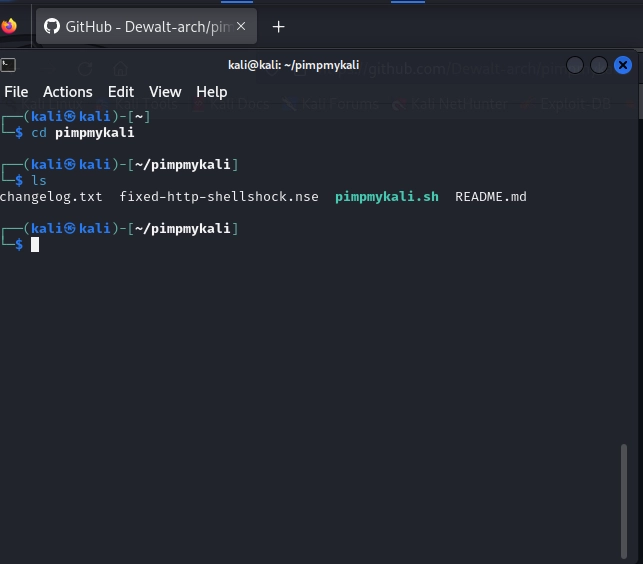Click the pimpmykali.sh filename in the ls output
This screenshot has height=564, width=643.
386,197
